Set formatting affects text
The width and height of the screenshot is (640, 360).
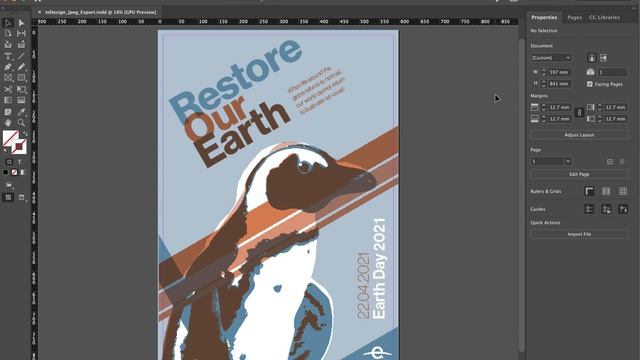[20, 162]
